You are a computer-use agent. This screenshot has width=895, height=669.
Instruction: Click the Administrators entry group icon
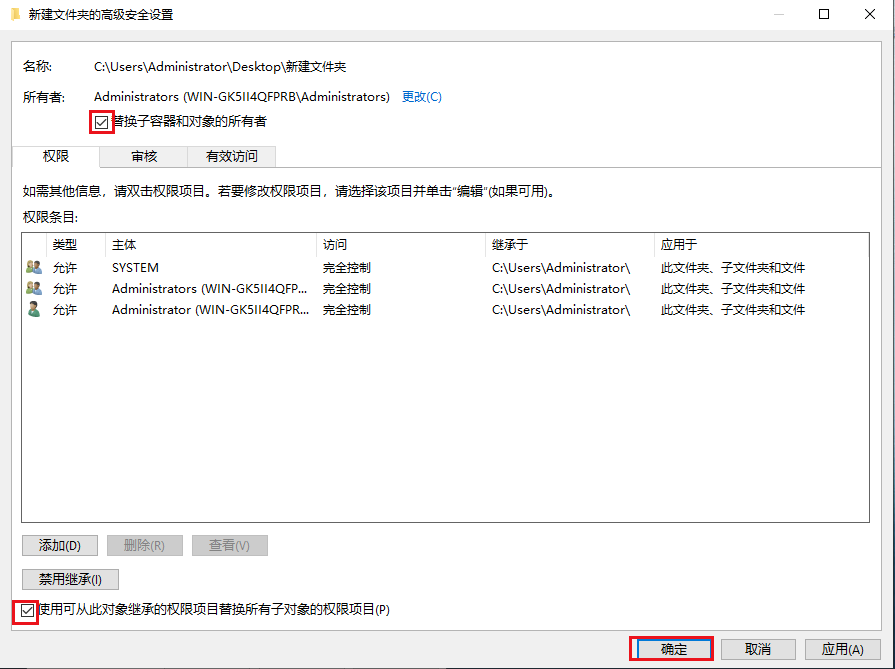[34, 289]
